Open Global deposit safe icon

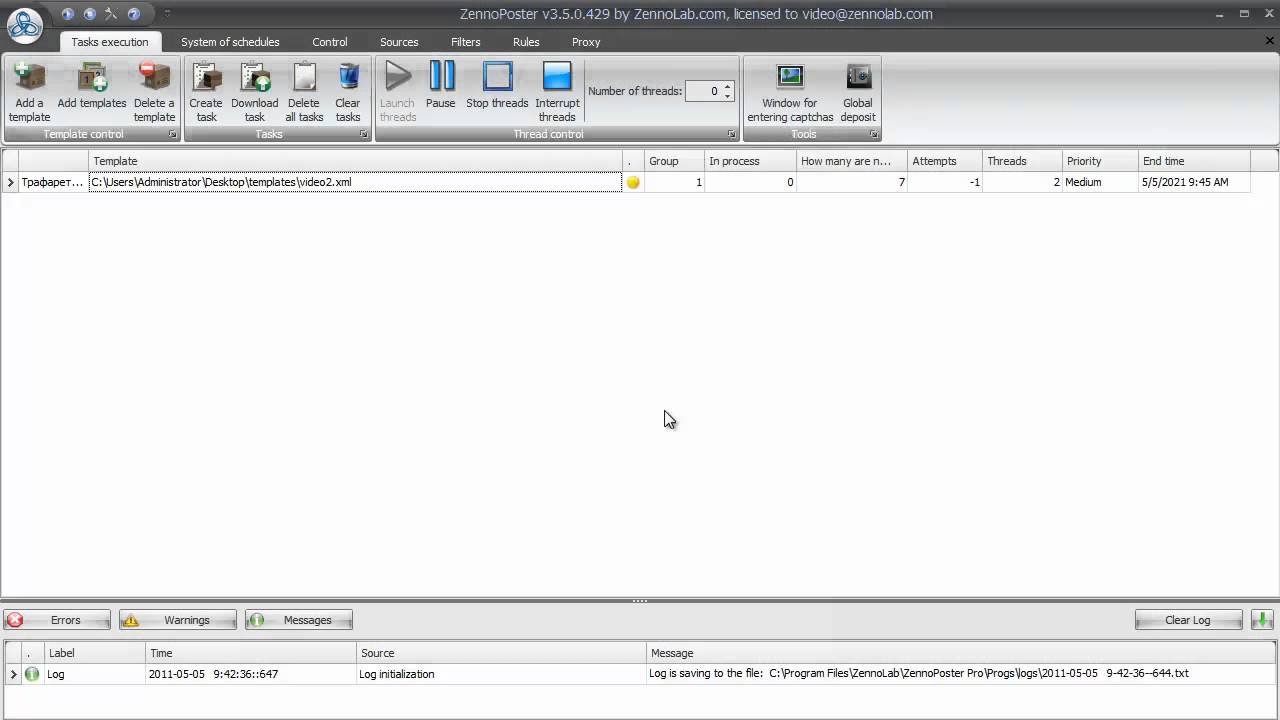[858, 77]
